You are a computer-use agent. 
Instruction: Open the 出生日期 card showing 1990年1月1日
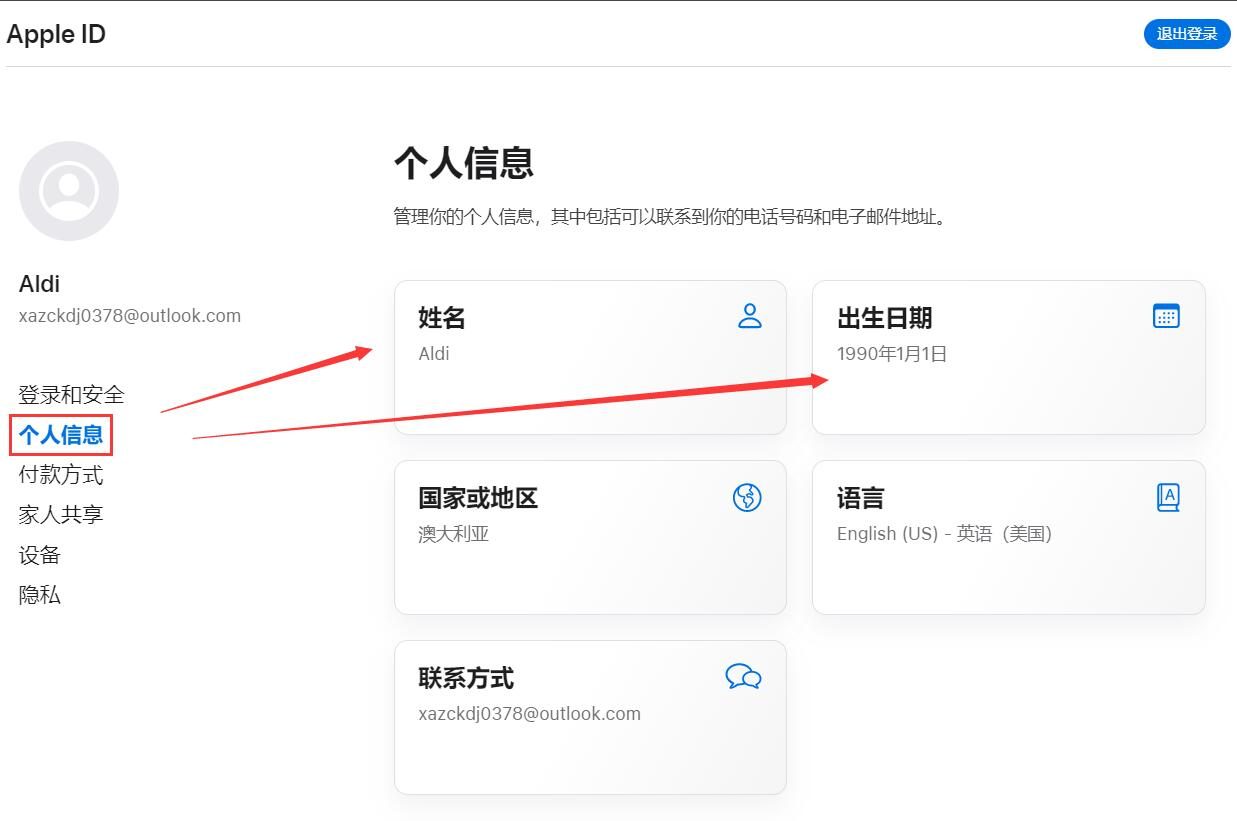coord(1009,357)
